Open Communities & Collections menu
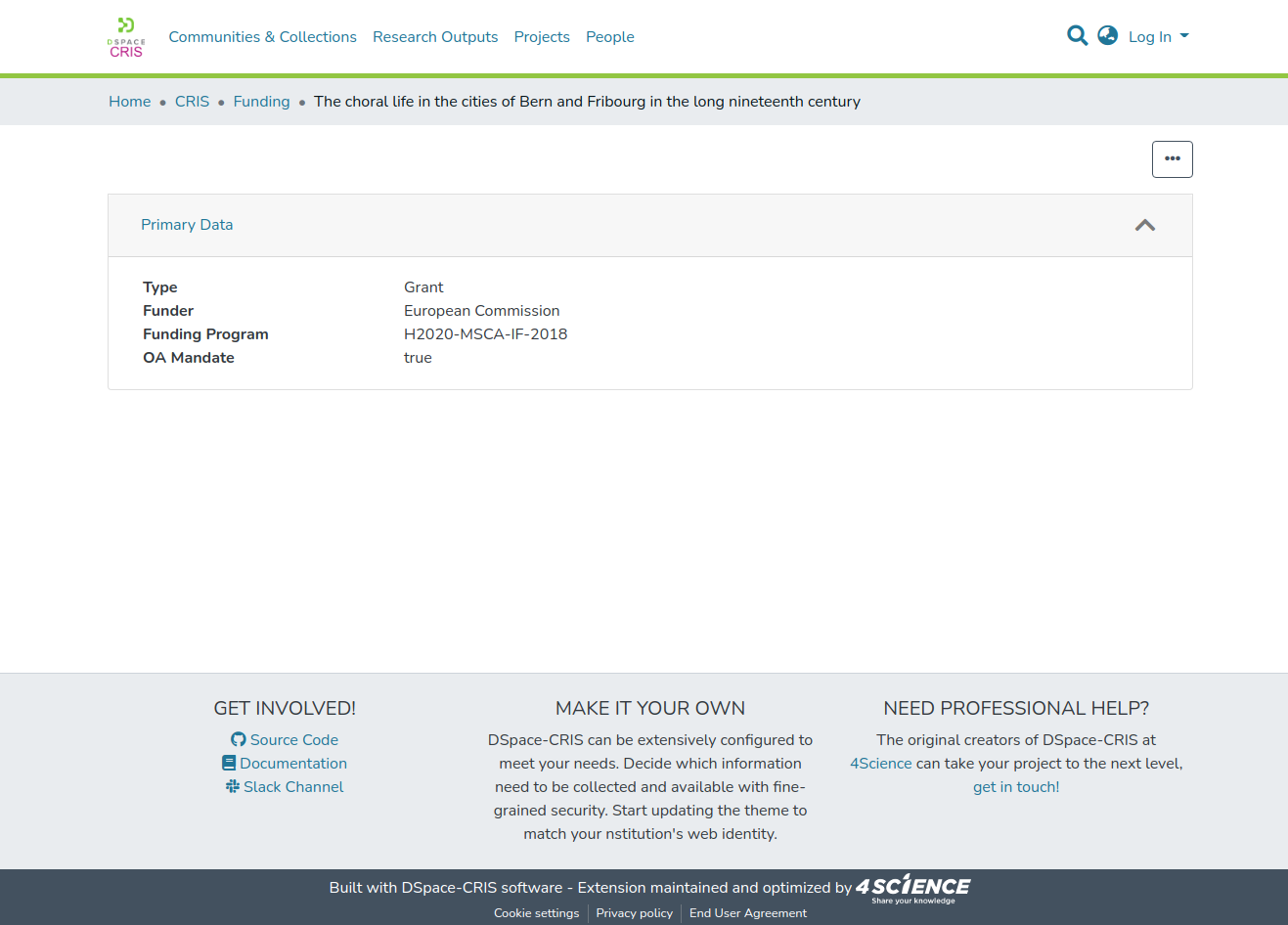1288x925 pixels. pos(262,37)
